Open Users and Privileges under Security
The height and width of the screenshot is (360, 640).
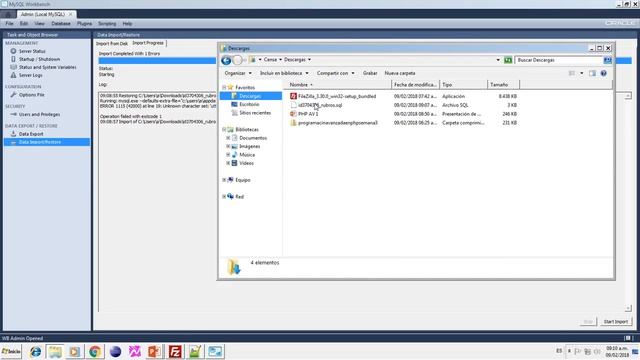pos(39,114)
